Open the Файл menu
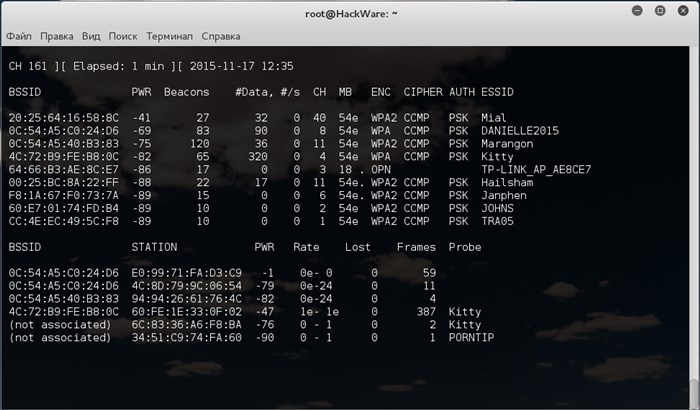The width and height of the screenshot is (700, 410). 19,36
